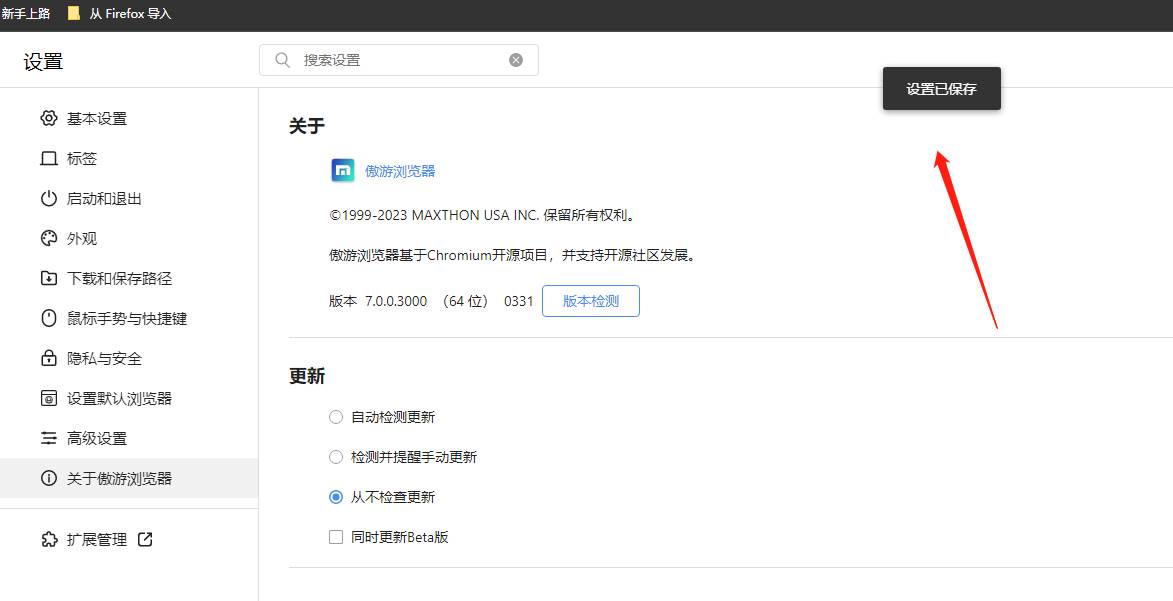1173x601 pixels.
Task: Click the external link icon after 扩展管理
Action: click(145, 539)
